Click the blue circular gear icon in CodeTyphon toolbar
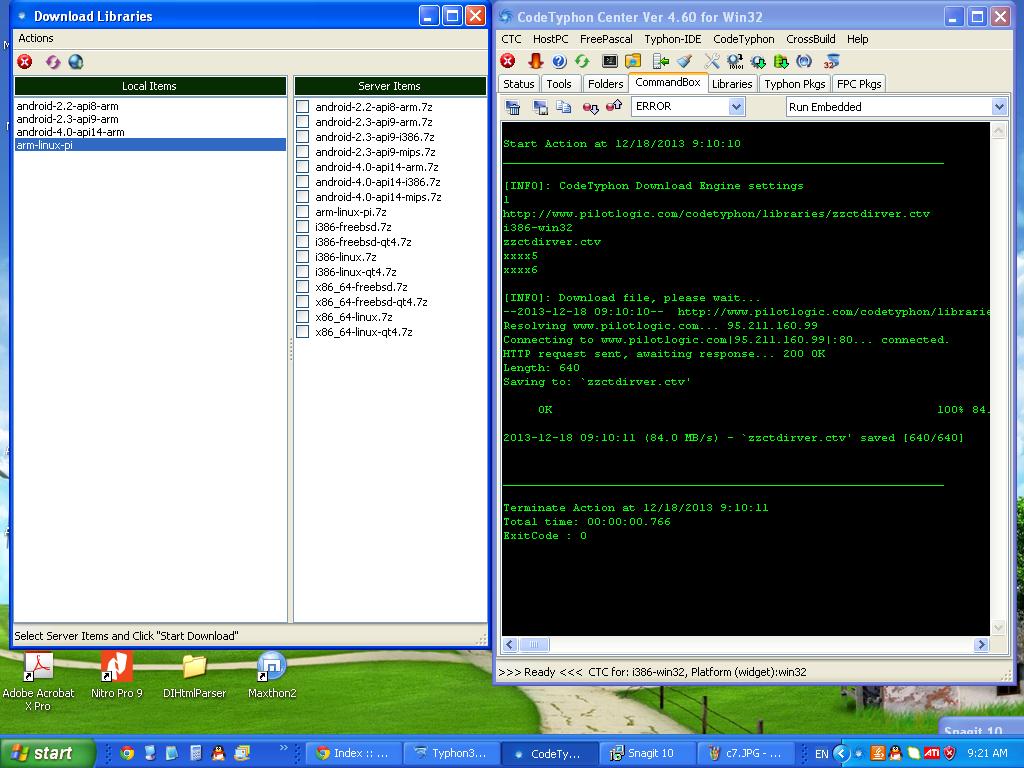1024x768 pixels. tap(804, 61)
